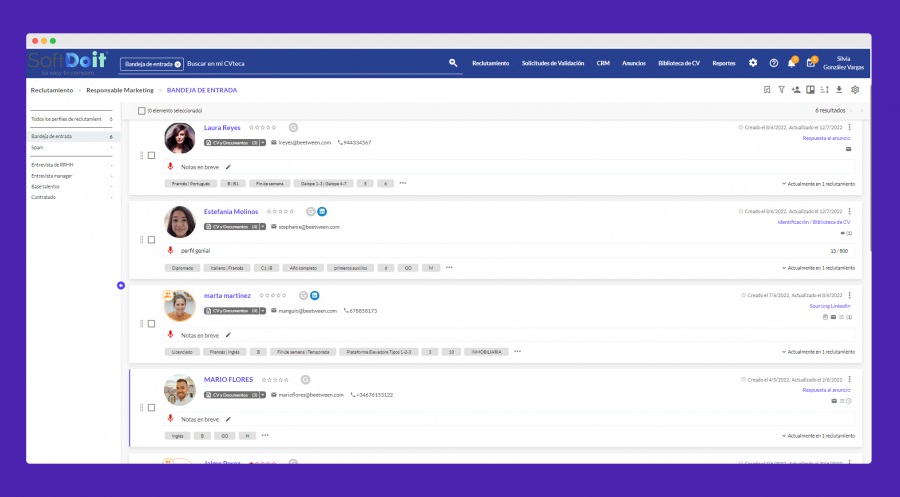
Task: Open the tasks calendar icon
Action: (810, 63)
